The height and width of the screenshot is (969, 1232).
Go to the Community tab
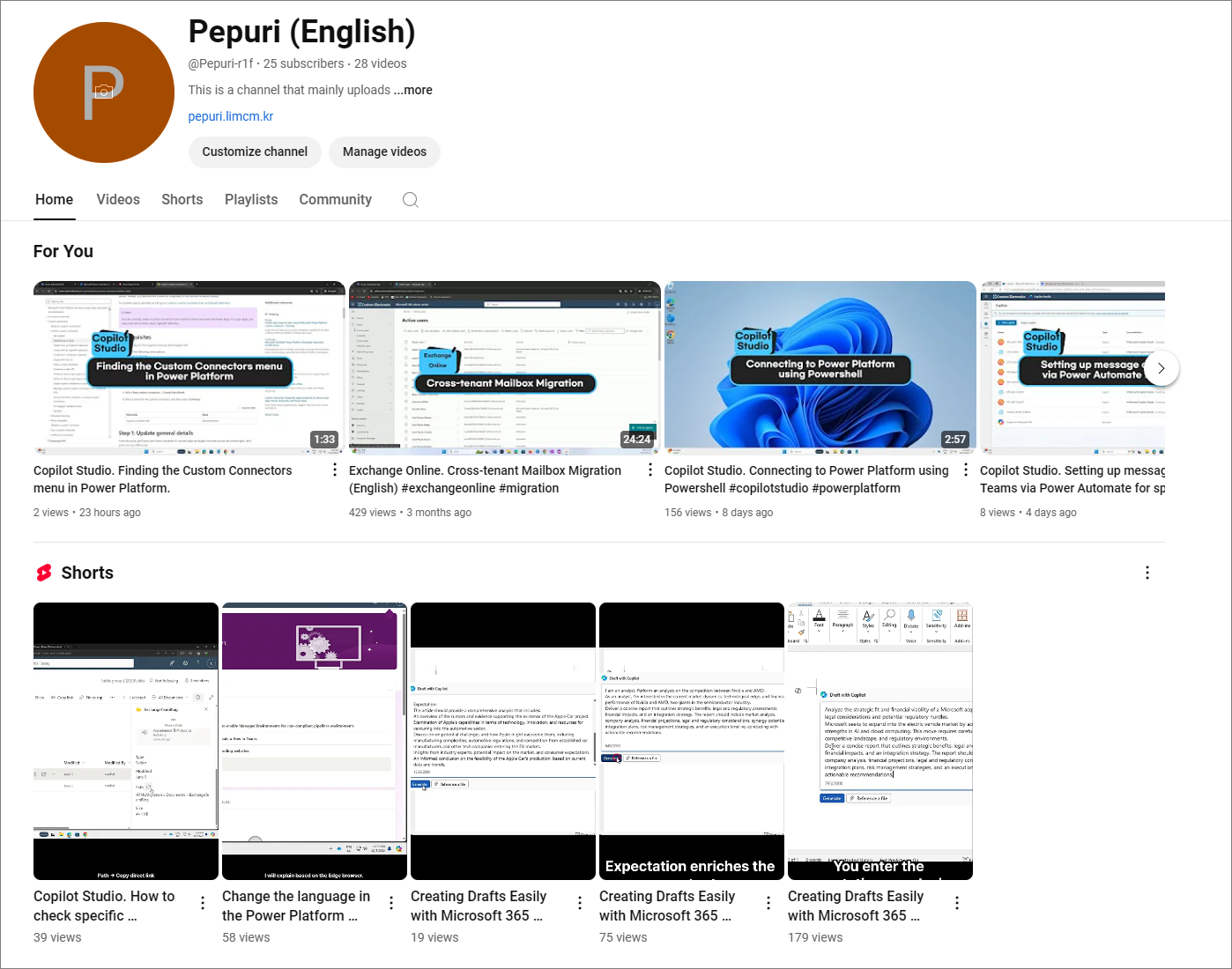tap(336, 200)
